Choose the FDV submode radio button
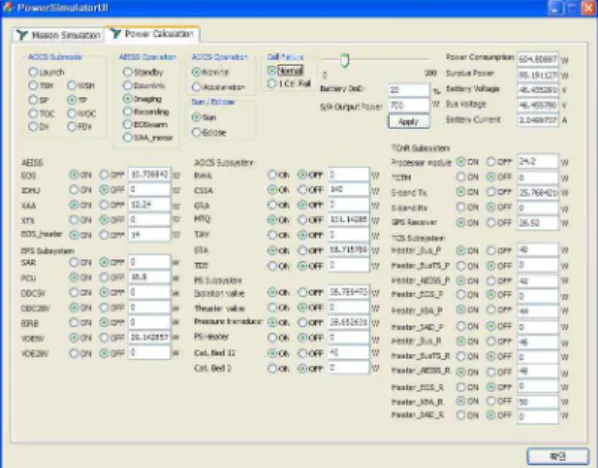 (x=72, y=126)
